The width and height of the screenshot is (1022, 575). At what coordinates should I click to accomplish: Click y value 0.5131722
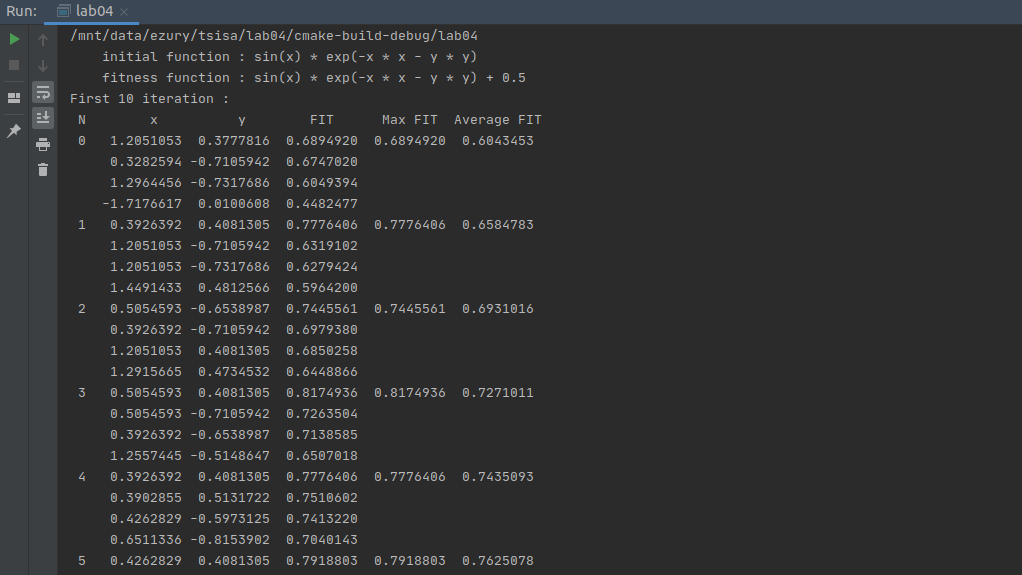(233, 497)
